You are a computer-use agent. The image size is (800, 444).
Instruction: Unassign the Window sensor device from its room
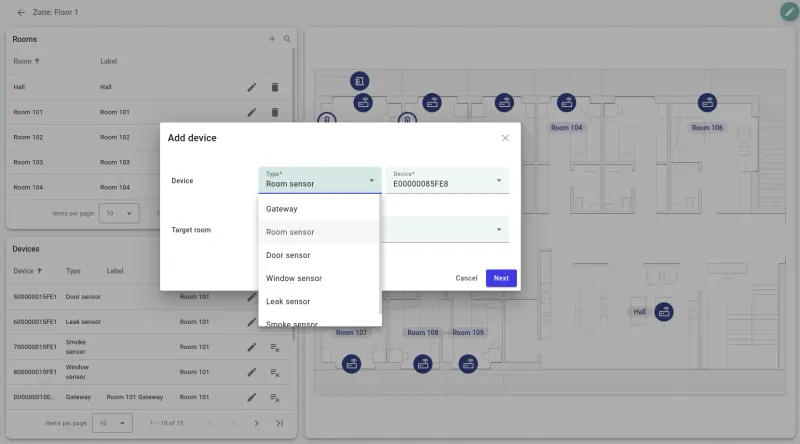click(274, 373)
